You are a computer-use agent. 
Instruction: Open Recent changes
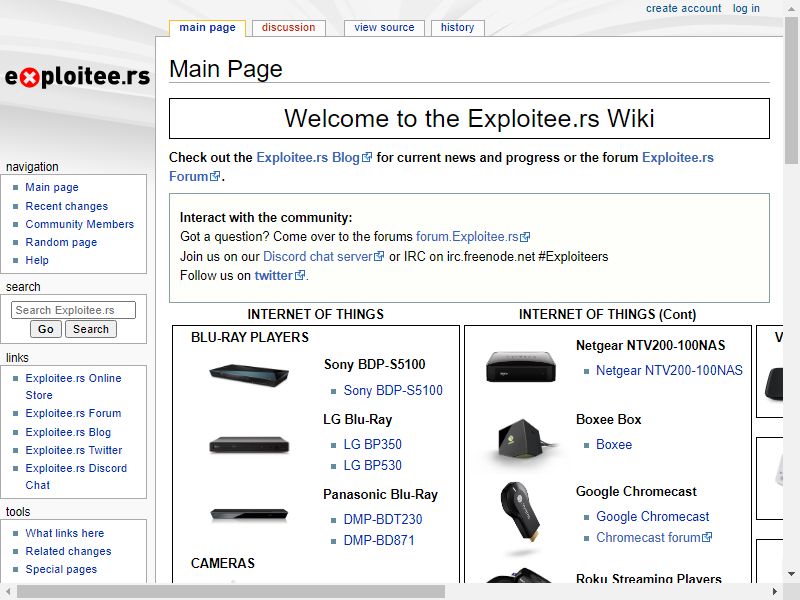click(67, 206)
